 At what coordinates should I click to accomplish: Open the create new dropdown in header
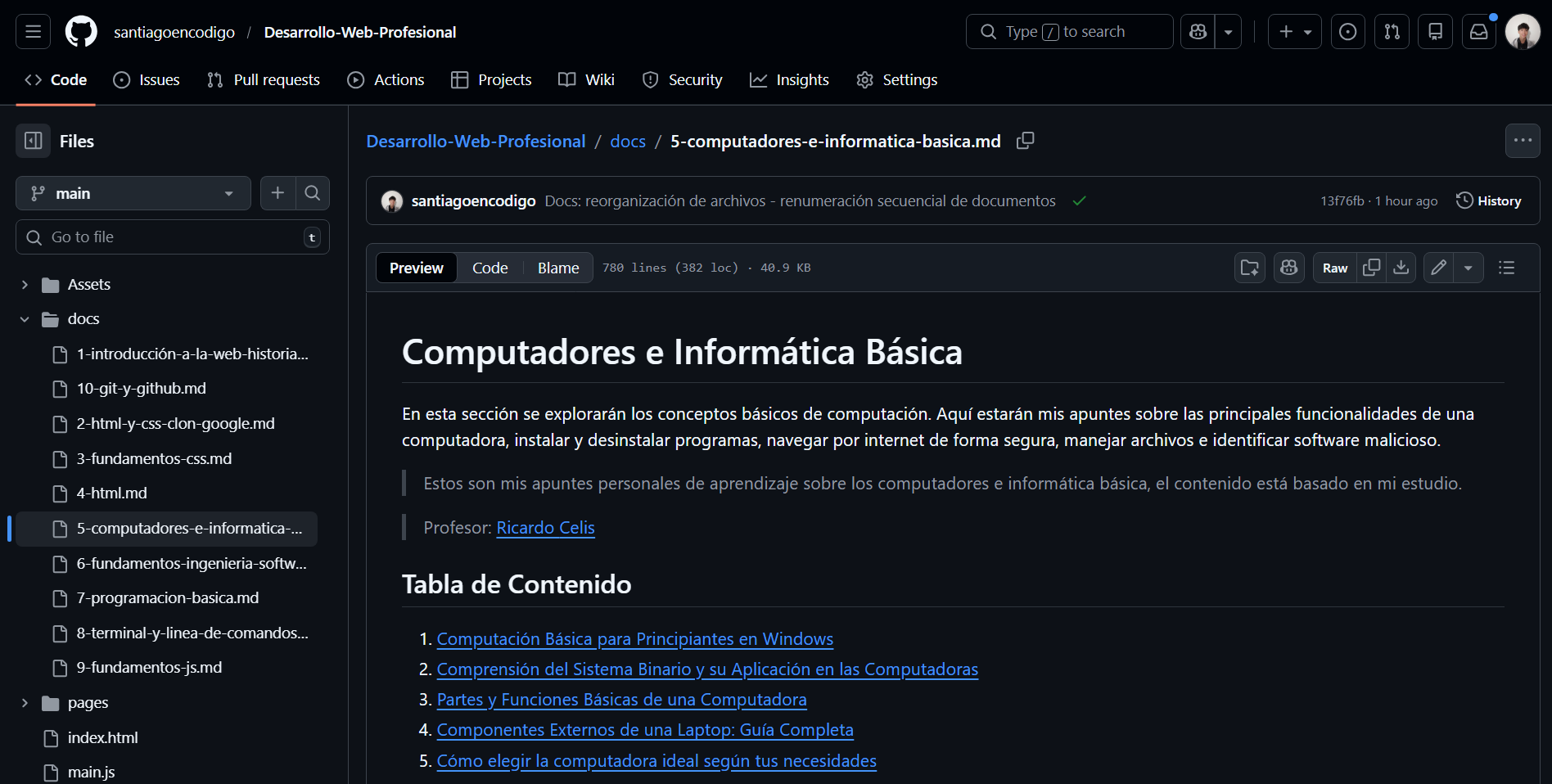coord(1294,31)
